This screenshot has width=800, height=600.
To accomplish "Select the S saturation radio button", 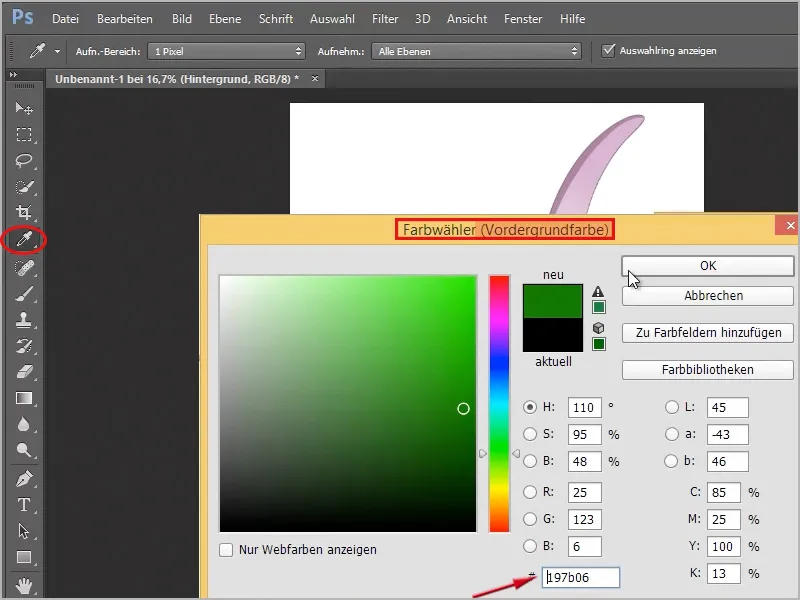I will tap(530, 434).
